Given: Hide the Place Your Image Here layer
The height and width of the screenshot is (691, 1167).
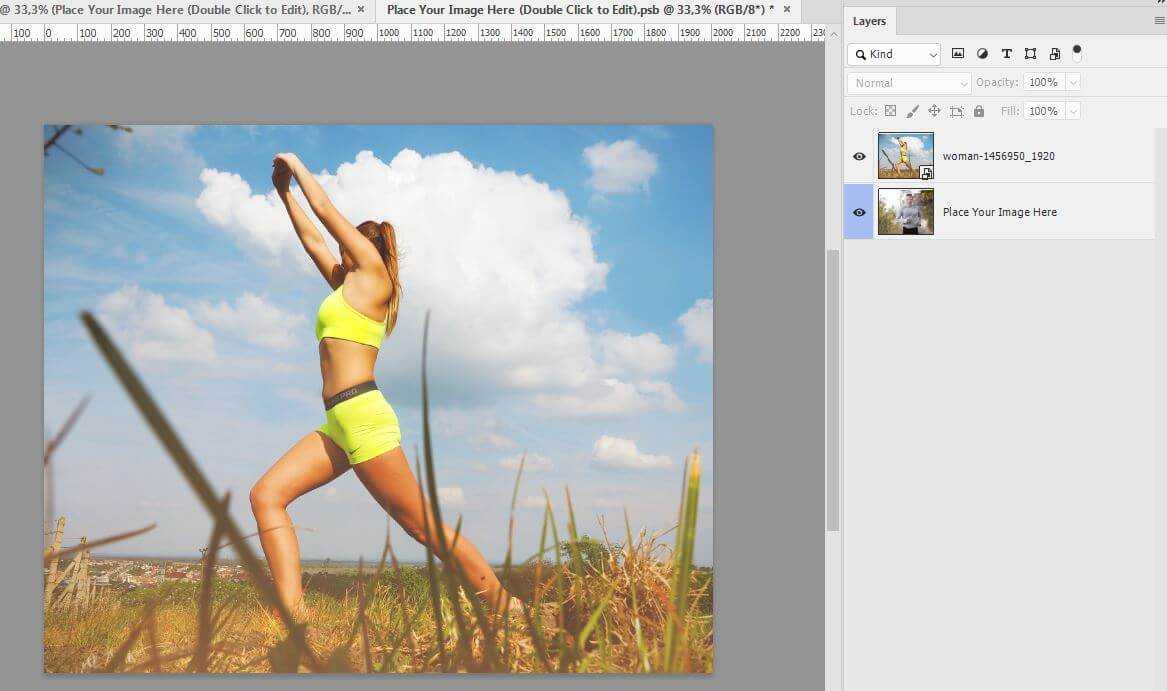Looking at the screenshot, I should click(x=859, y=212).
